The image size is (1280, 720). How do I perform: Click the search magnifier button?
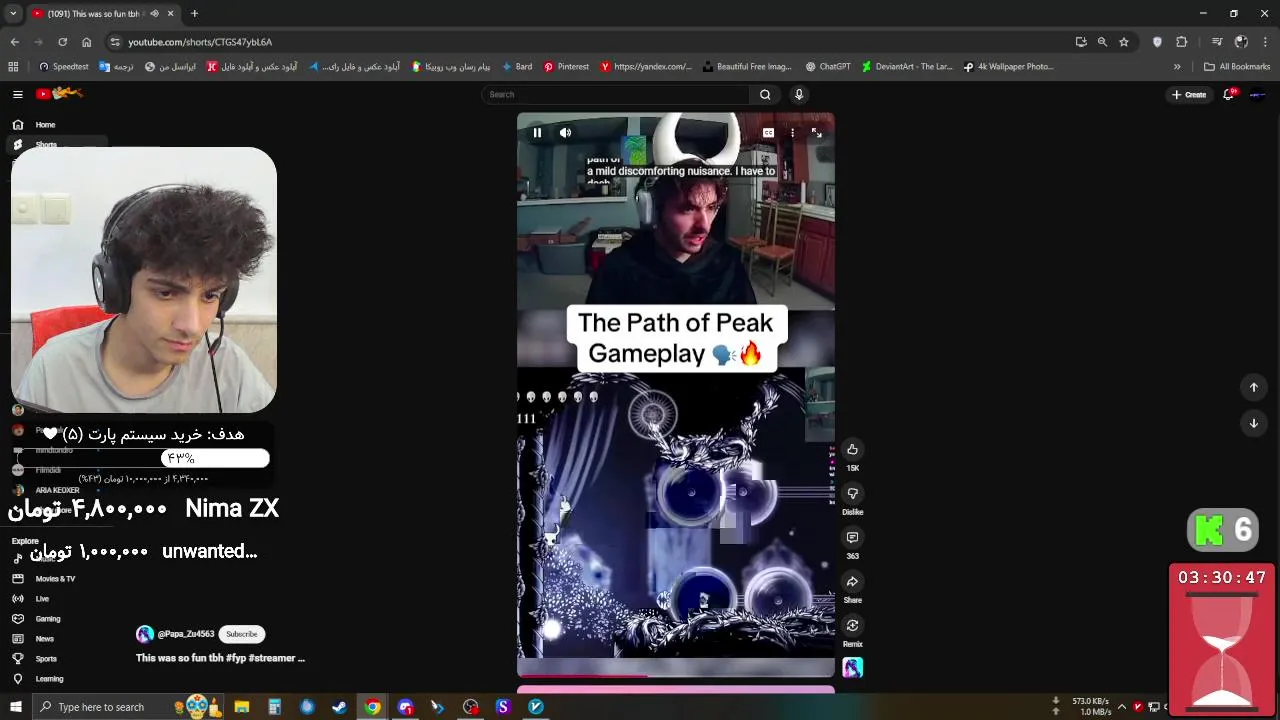click(765, 94)
